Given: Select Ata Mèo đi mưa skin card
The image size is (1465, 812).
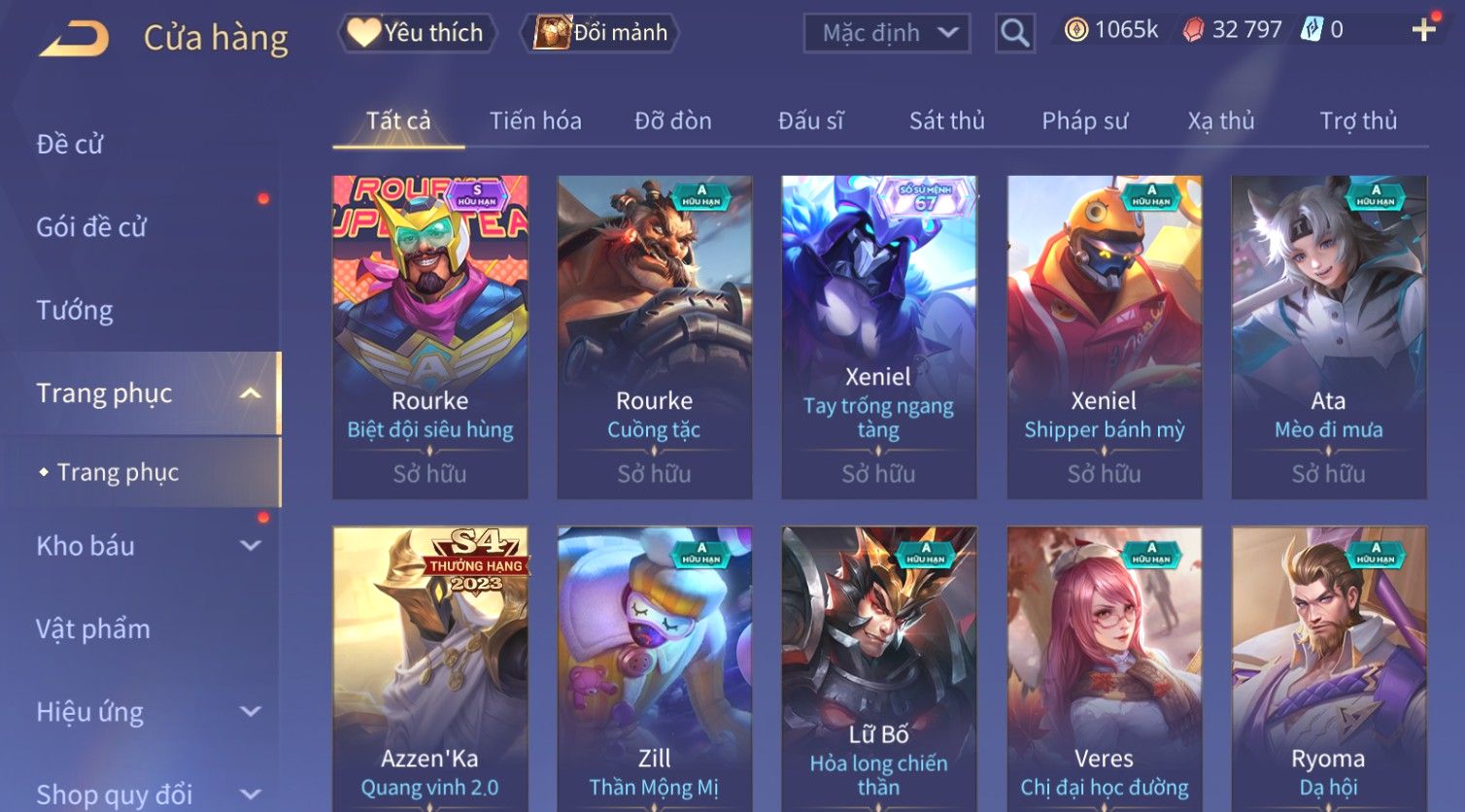Looking at the screenshot, I should 1329,337.
